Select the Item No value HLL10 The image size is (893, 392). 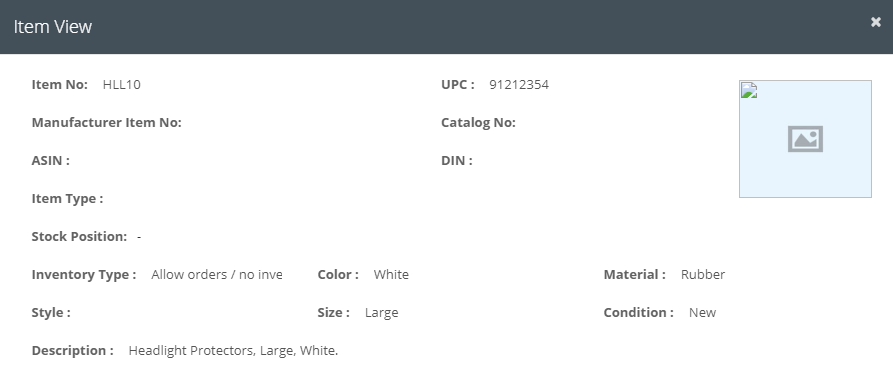click(x=121, y=84)
